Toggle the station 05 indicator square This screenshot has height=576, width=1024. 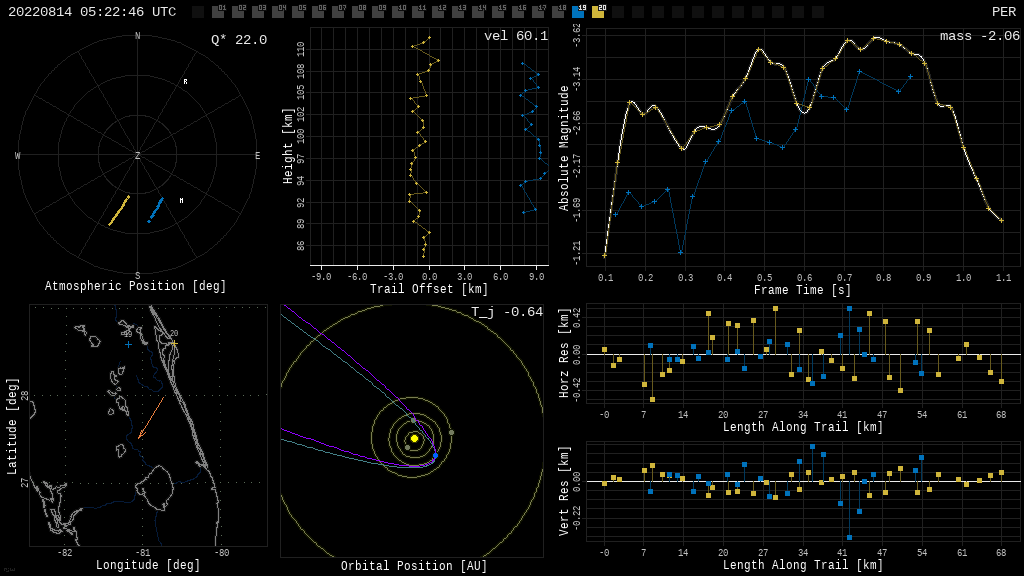(298, 12)
